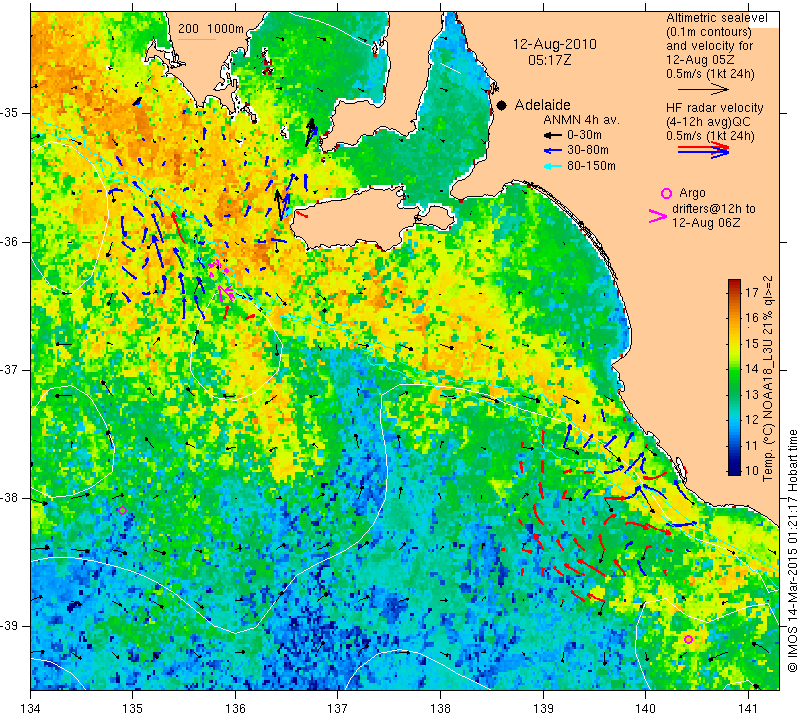Click the Argo float circle near 135E 38S
800x720 pixels.
122,510
